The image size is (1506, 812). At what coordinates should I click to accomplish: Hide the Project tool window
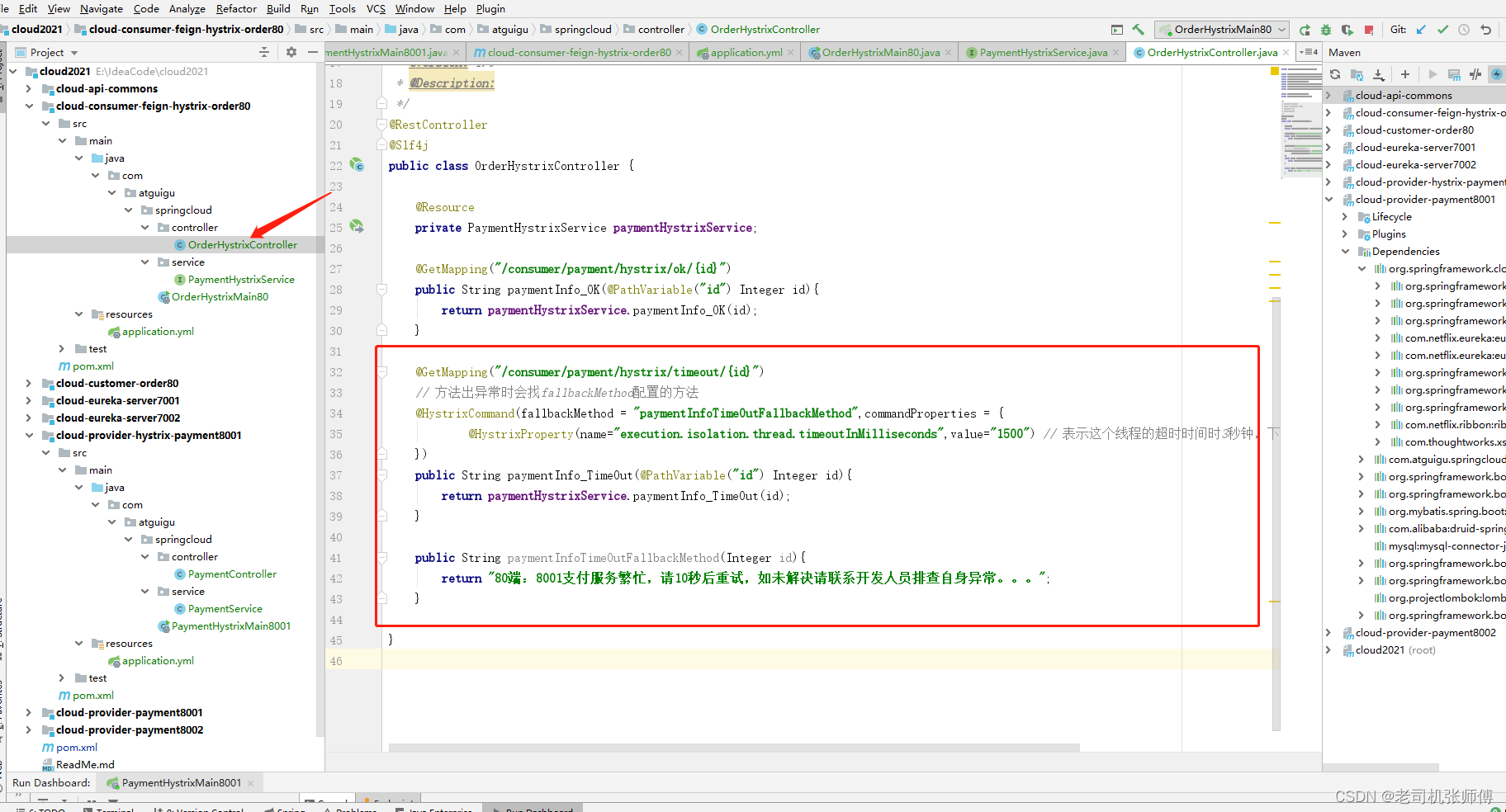click(312, 52)
